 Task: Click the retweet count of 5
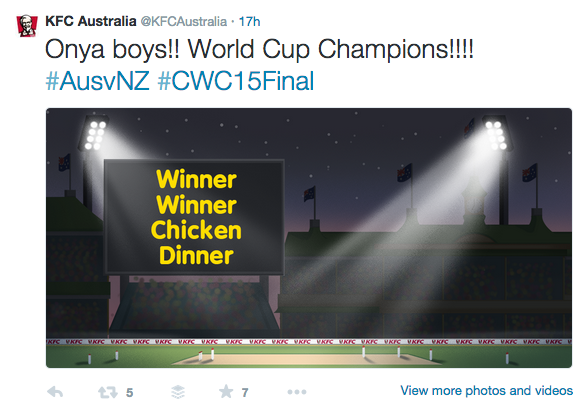point(129,393)
